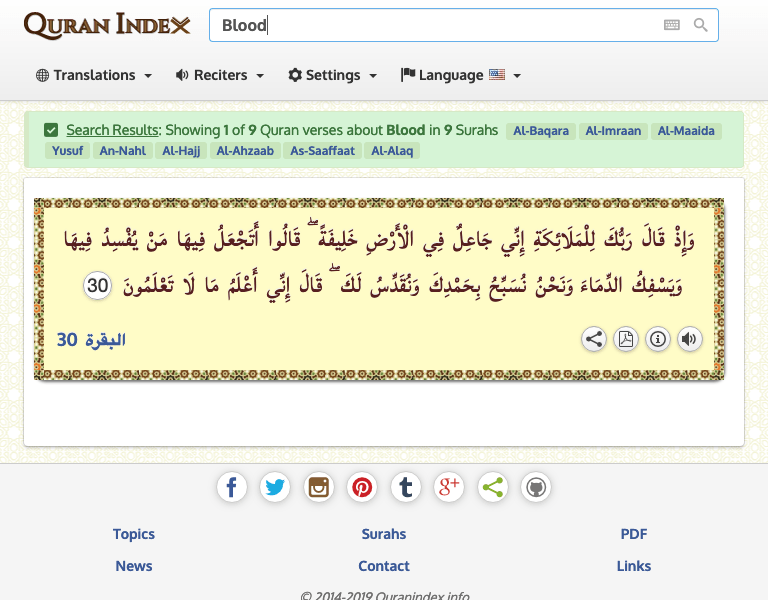This screenshot has height=600, width=768.
Task: Expand the Translations dropdown
Action: (93, 75)
